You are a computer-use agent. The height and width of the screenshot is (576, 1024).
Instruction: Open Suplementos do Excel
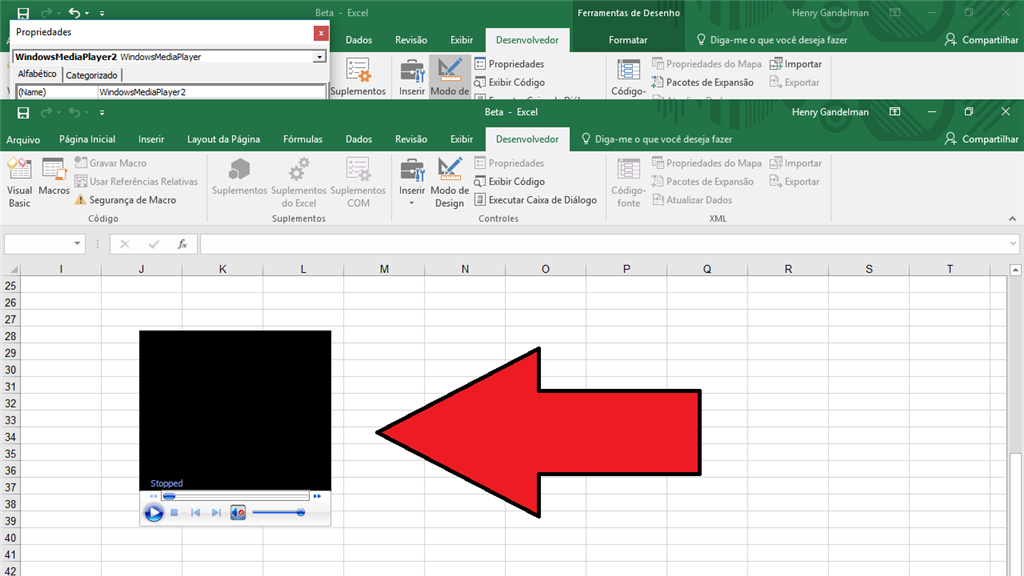298,183
